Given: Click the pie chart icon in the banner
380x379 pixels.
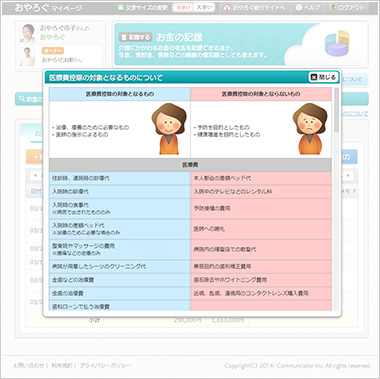Looking at the screenshot, I should [x=337, y=43].
